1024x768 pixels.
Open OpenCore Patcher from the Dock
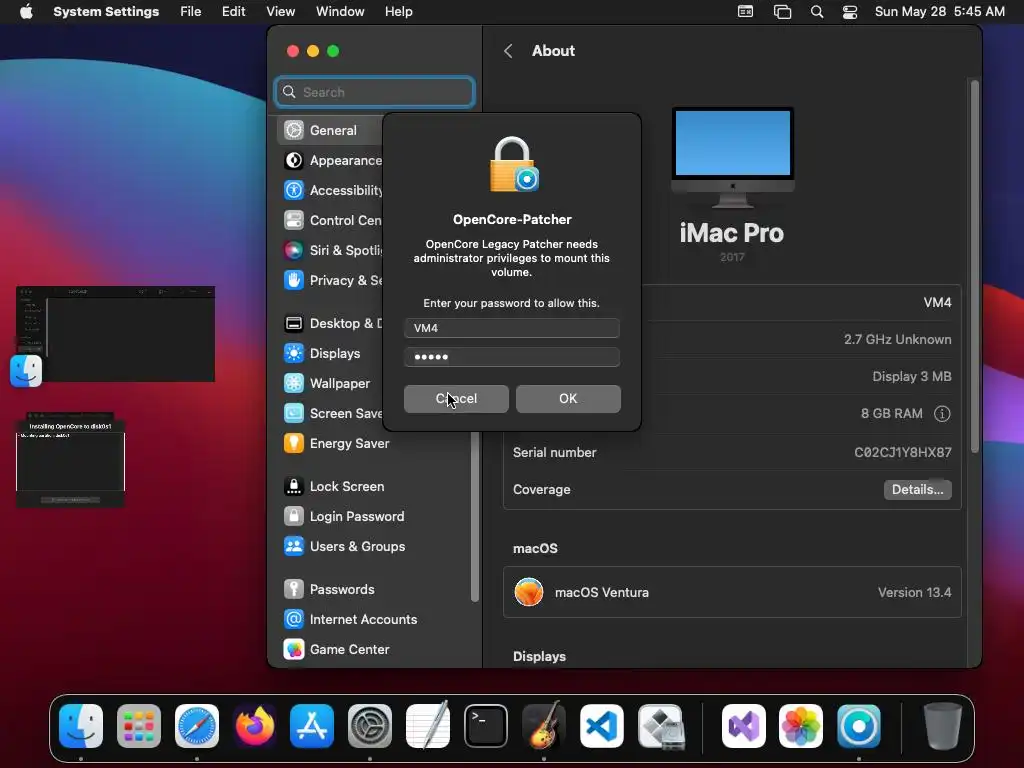(x=858, y=726)
